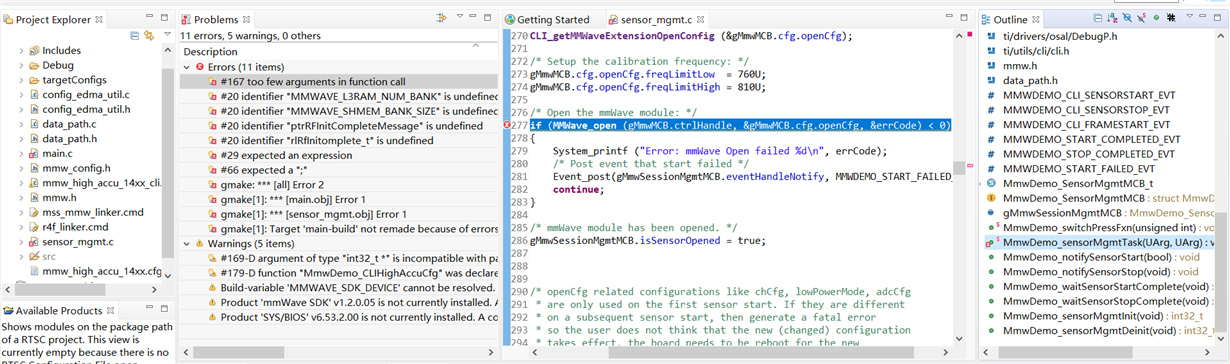Select MMWDEMO_CLI_SENSORSTART_EVT macro in Outline

coord(1088,95)
